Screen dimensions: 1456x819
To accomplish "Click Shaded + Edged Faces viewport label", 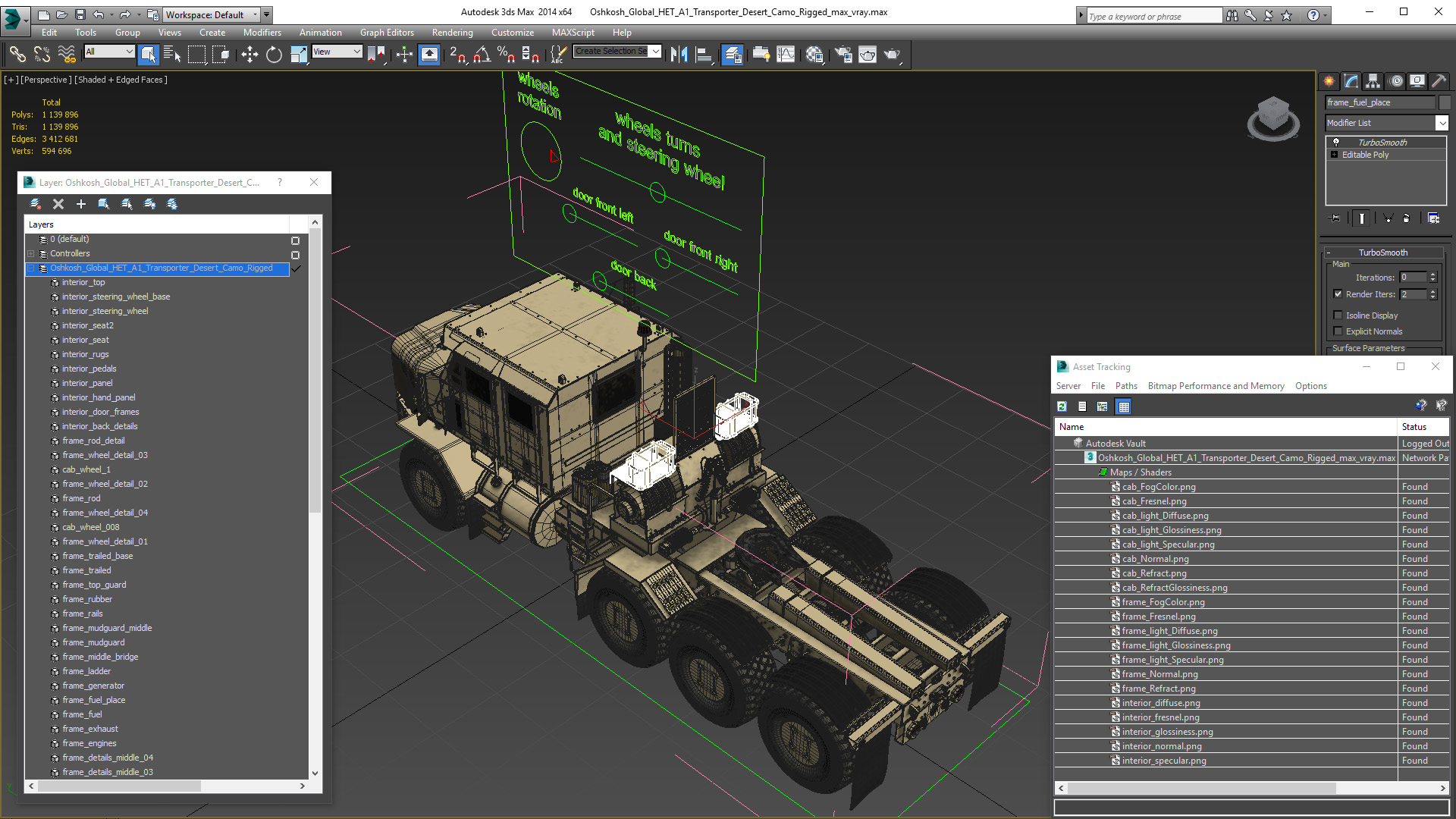I will coord(121,80).
